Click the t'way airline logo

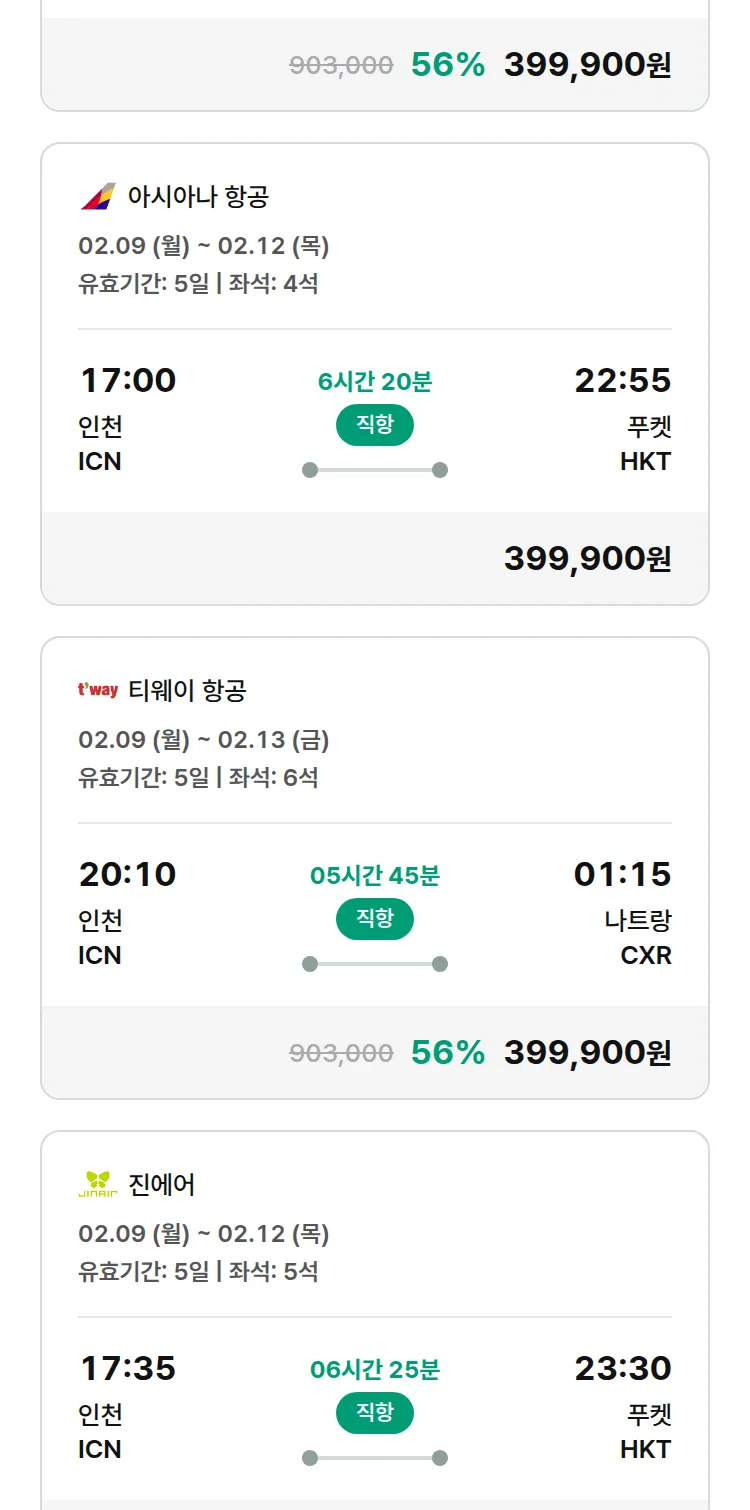point(98,690)
